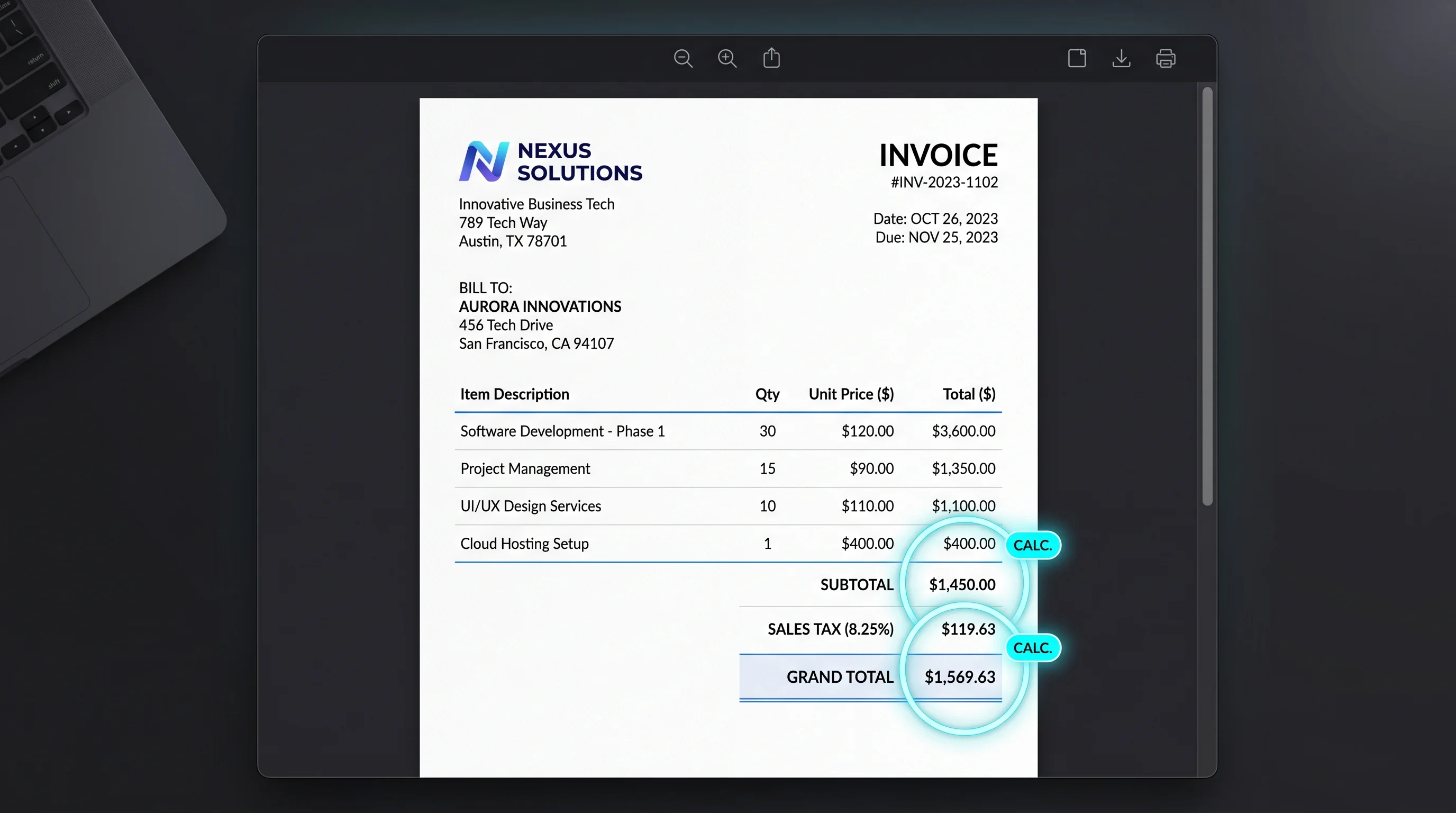This screenshot has width=1456, height=813.
Task: Click the $1,100.00 total
Action: (x=963, y=506)
